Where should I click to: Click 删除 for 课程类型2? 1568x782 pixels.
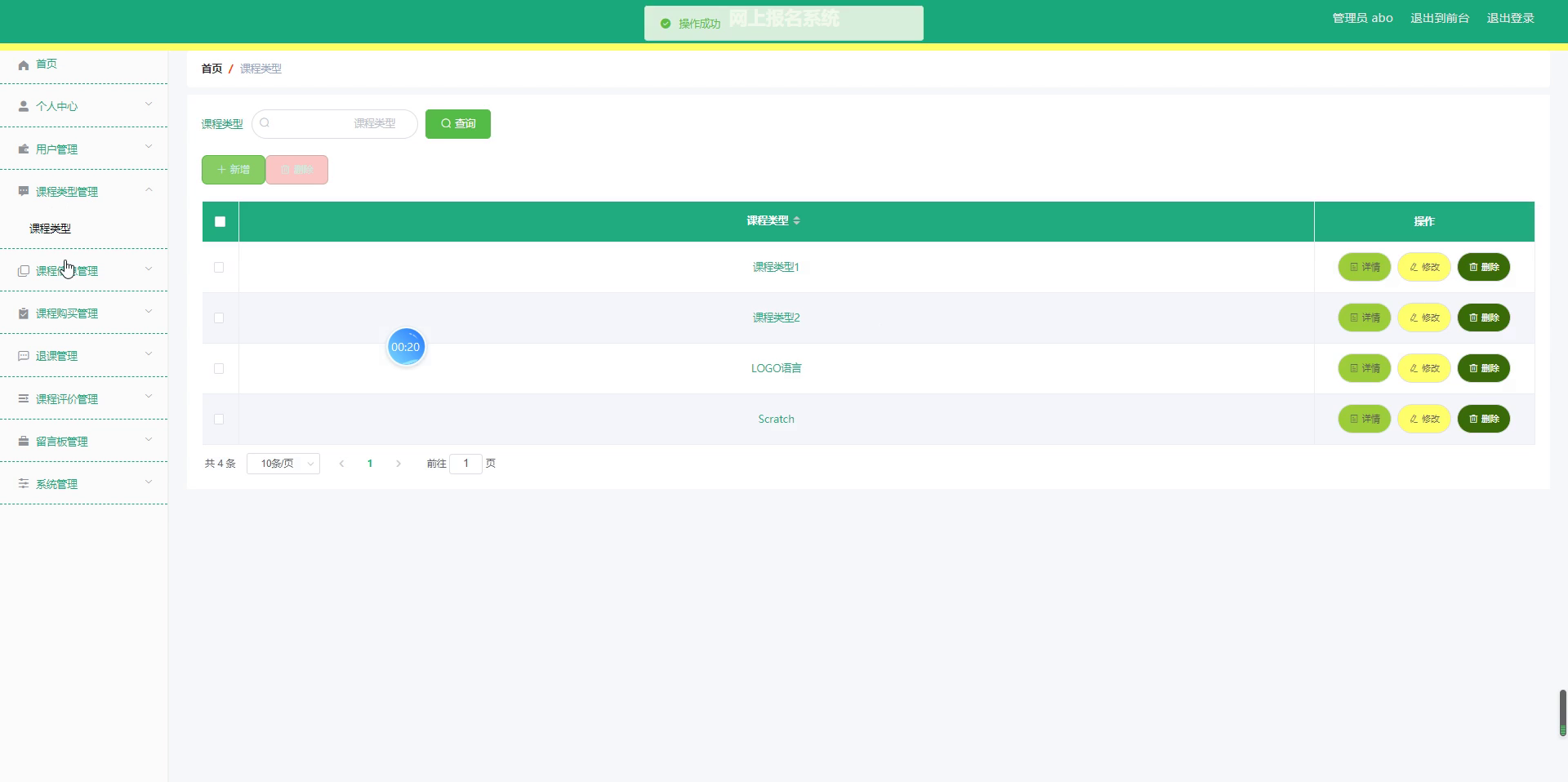pyautogui.click(x=1484, y=318)
